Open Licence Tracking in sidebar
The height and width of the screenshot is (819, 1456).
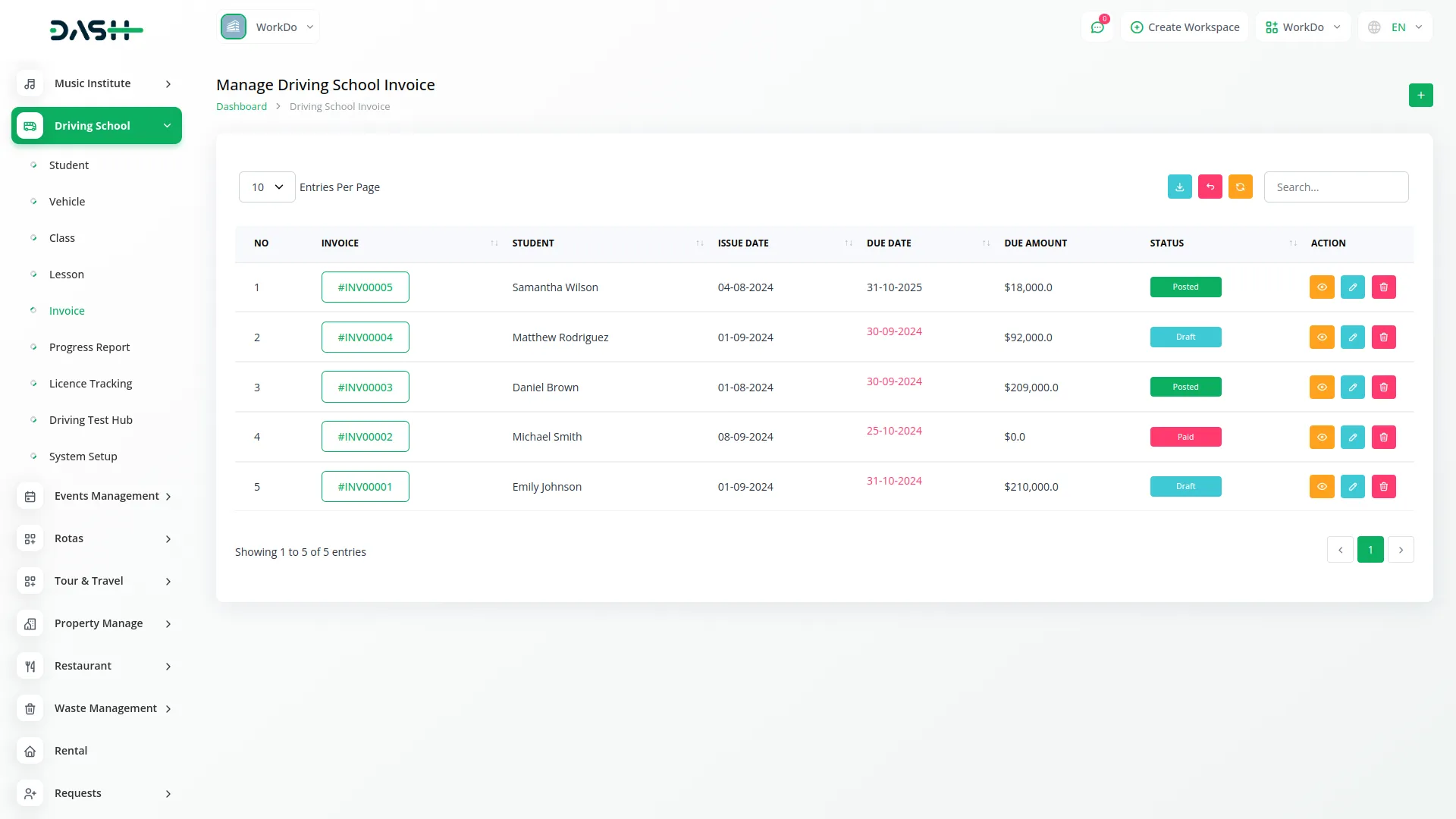tap(90, 384)
